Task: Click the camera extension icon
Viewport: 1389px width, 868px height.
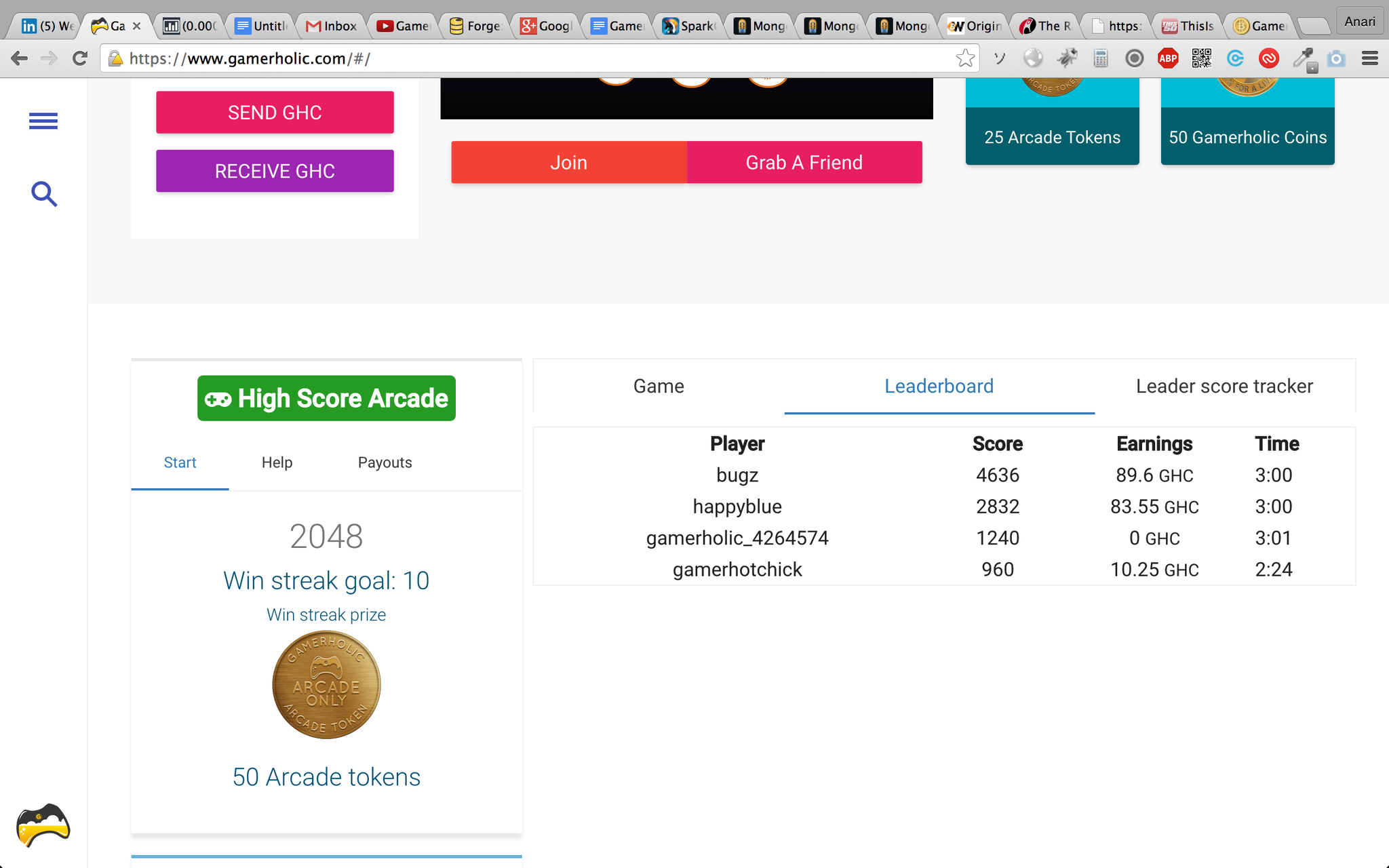Action: coord(1335,59)
